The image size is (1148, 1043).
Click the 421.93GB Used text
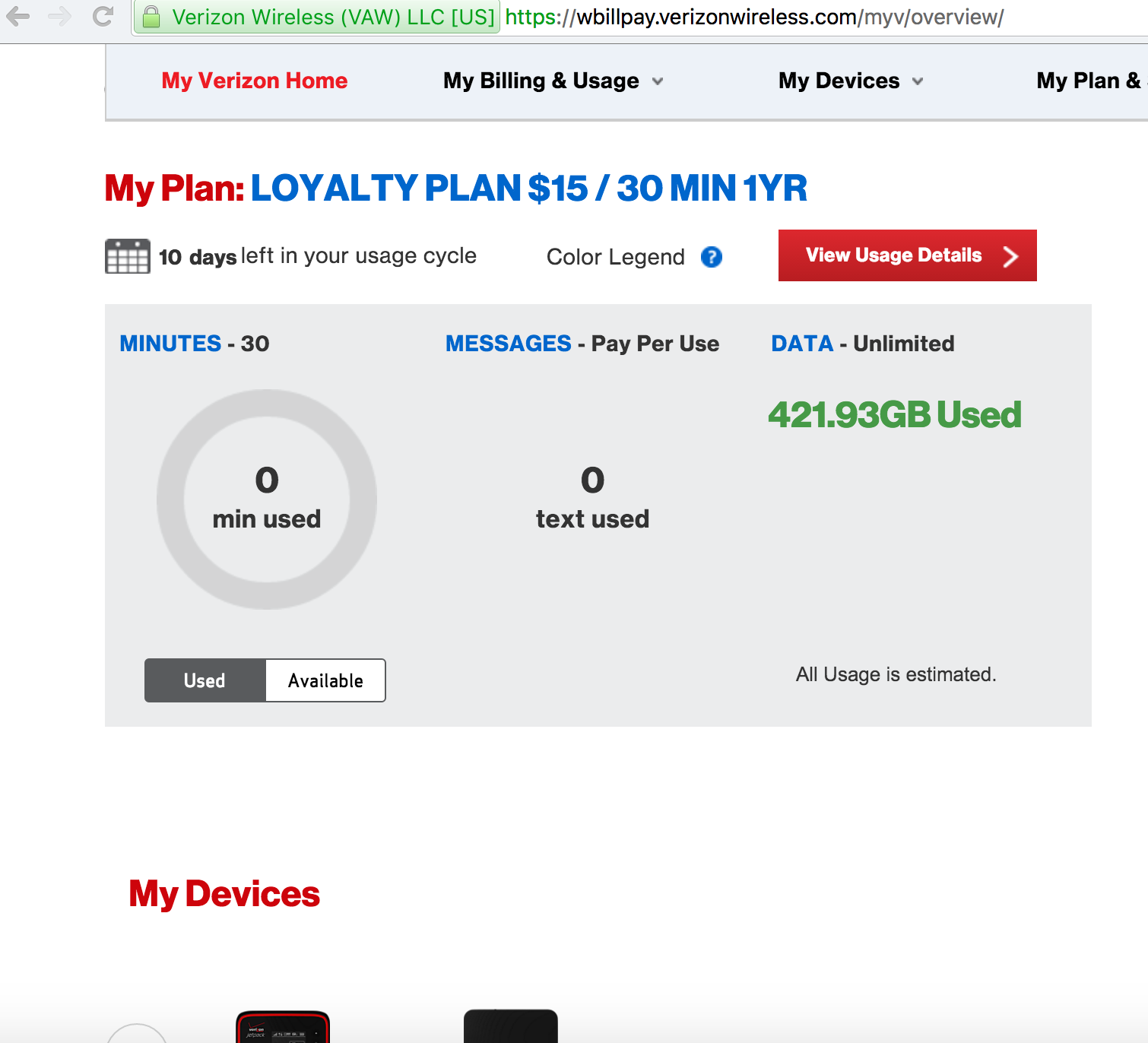pos(895,415)
